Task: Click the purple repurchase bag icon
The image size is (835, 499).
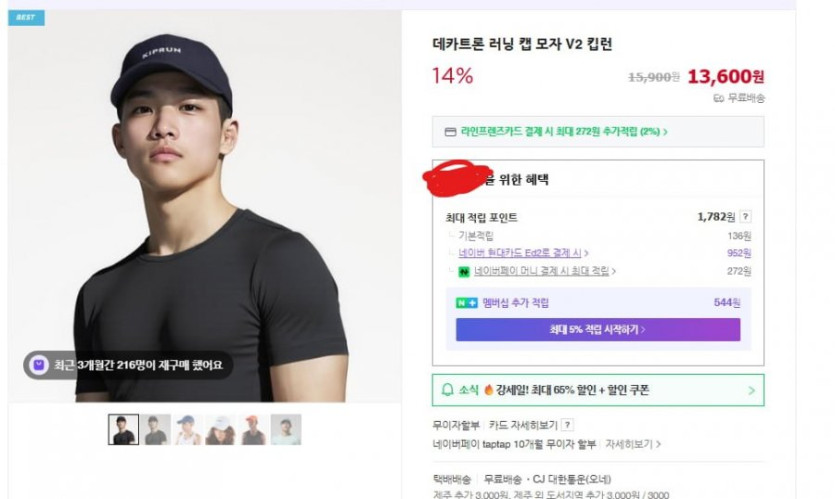Action: pos(39,365)
